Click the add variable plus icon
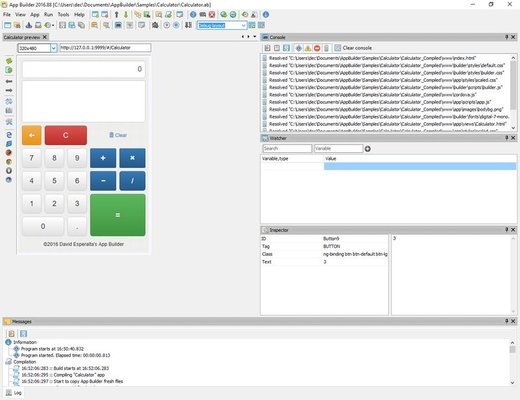The height and width of the screenshot is (400, 520). 368,149
